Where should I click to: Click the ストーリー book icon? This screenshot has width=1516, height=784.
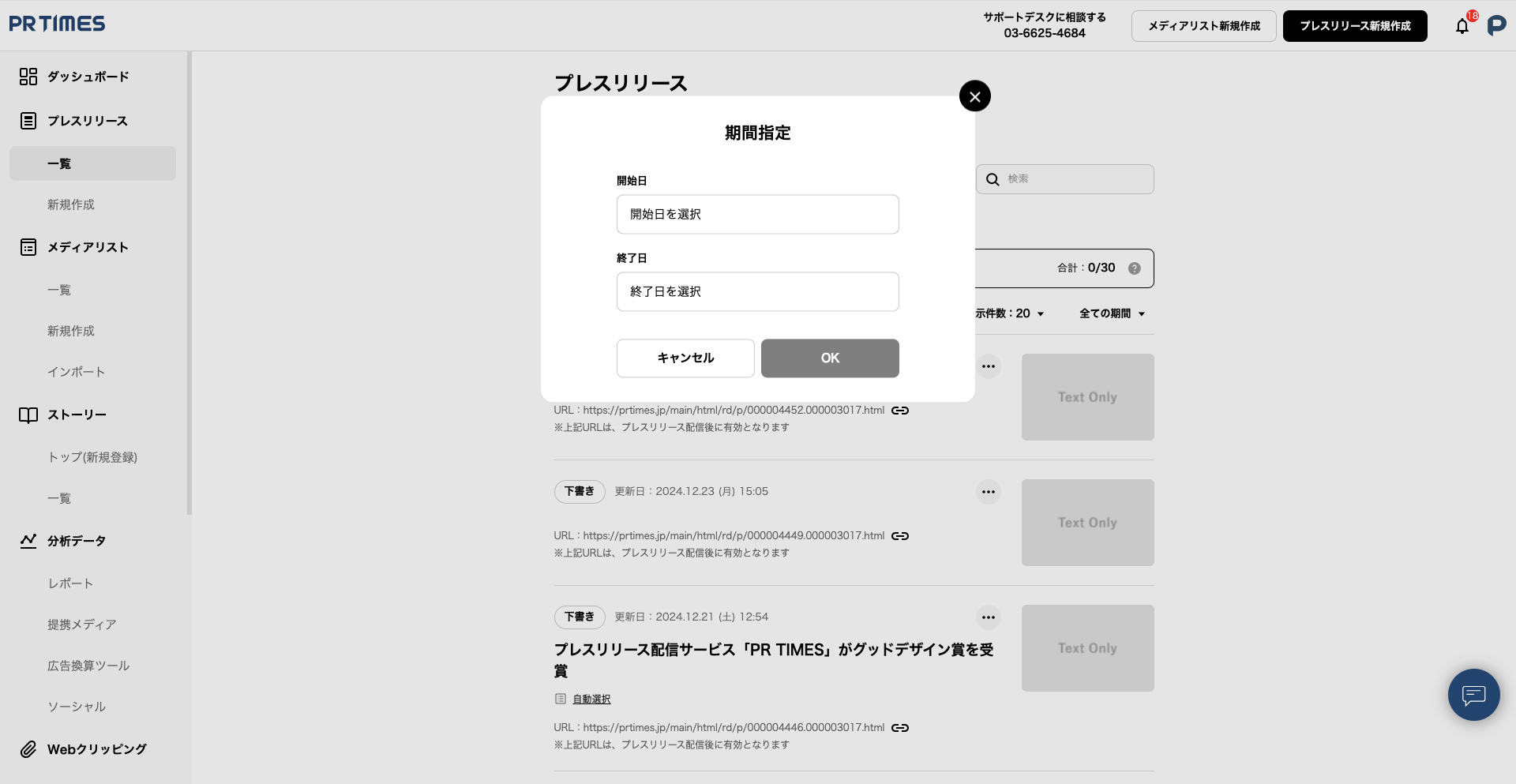[28, 415]
